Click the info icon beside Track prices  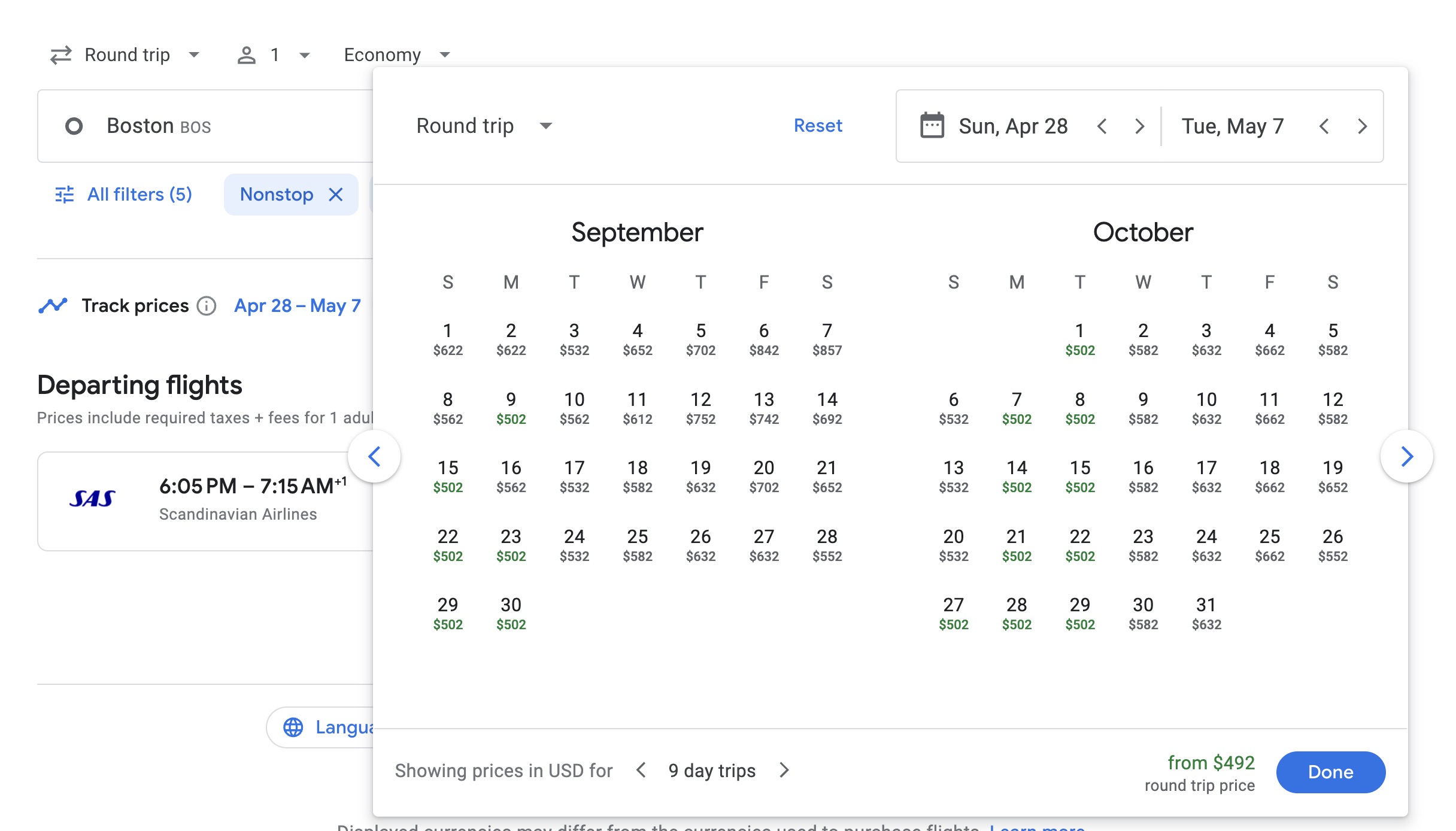pos(206,306)
